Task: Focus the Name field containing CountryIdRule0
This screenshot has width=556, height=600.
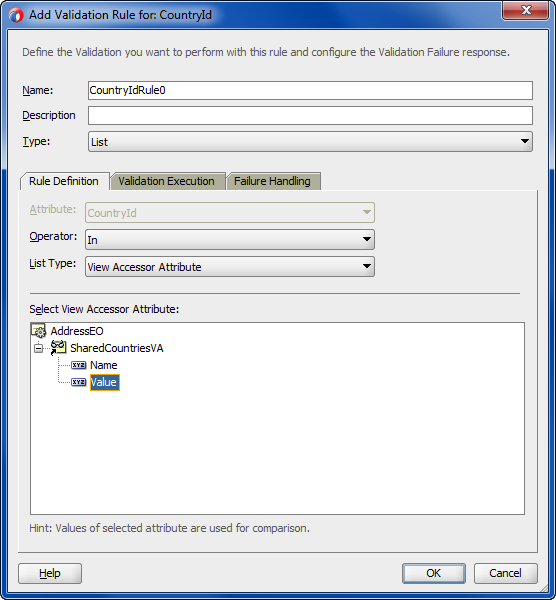Action: [x=310, y=90]
